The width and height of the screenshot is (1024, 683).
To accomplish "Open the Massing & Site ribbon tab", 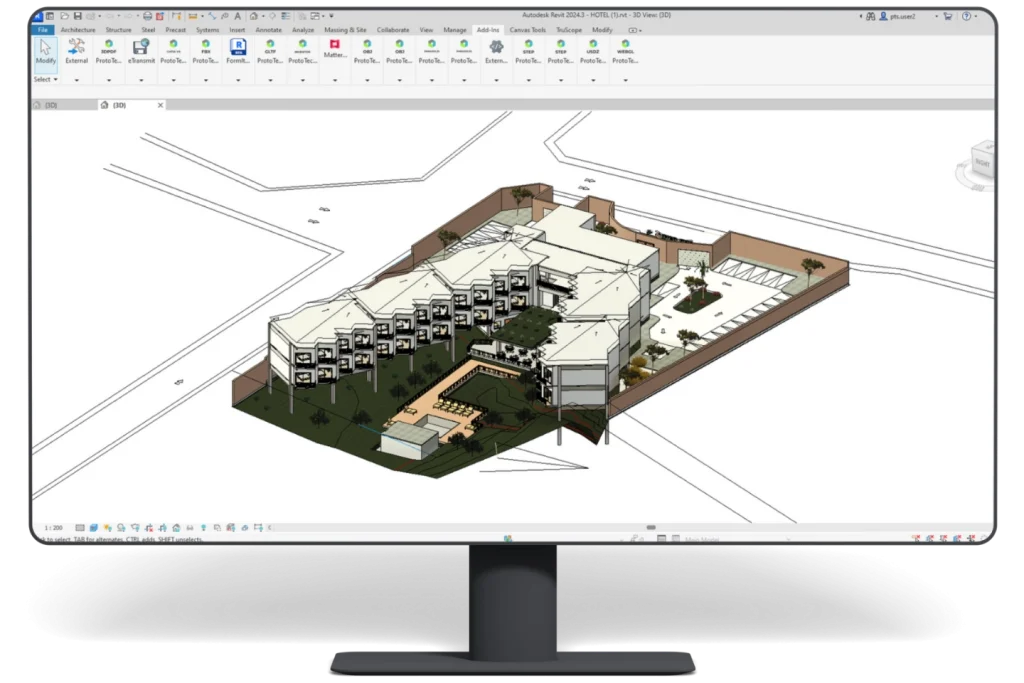I will pos(344,30).
